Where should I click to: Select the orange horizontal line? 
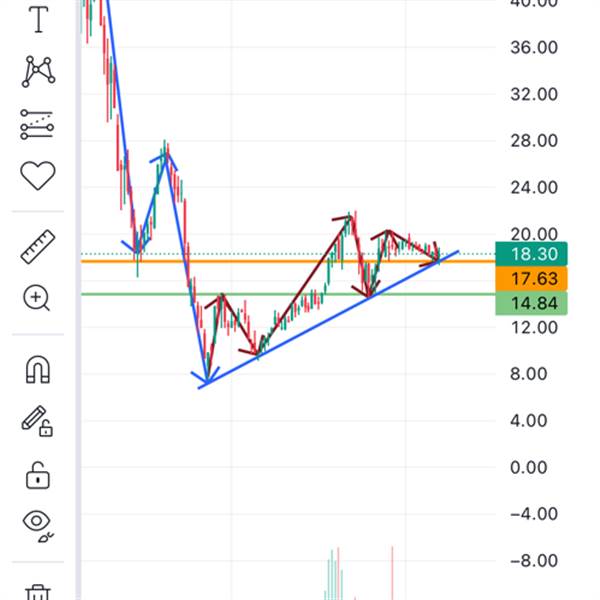click(287, 261)
